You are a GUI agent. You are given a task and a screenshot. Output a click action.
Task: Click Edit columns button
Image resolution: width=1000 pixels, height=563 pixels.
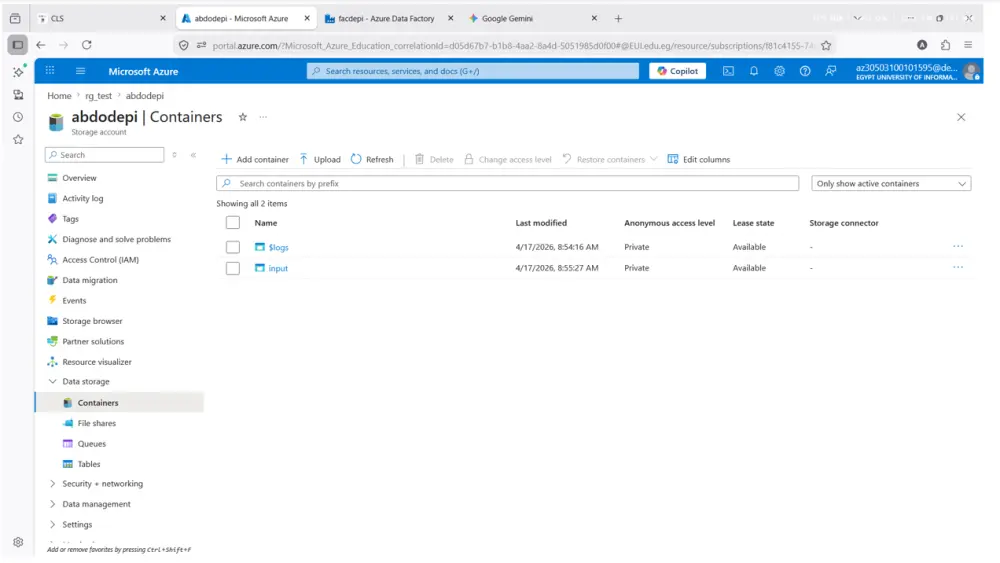click(698, 159)
